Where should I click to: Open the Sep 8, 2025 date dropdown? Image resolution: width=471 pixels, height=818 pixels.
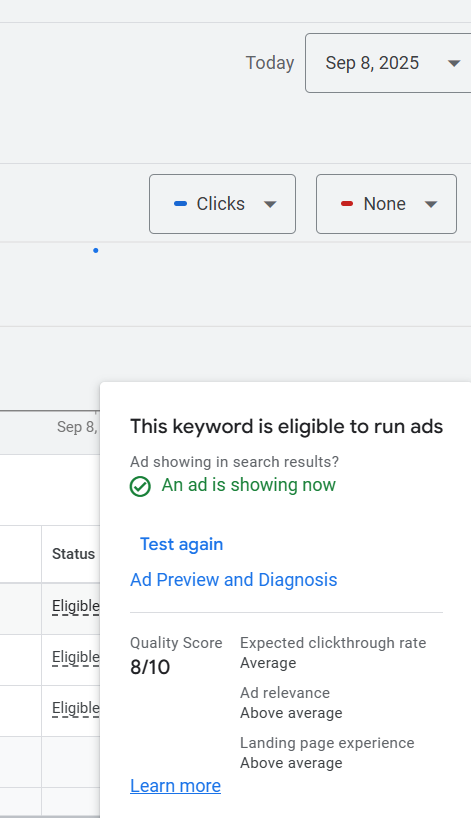tap(388, 63)
